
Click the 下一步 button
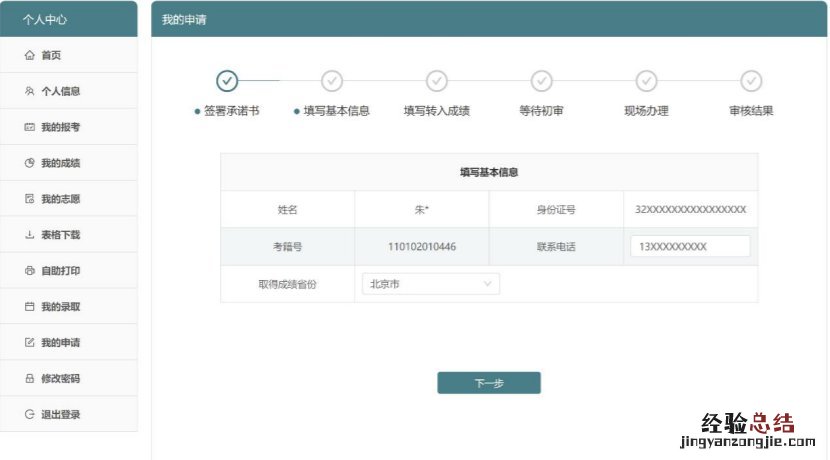click(x=488, y=383)
